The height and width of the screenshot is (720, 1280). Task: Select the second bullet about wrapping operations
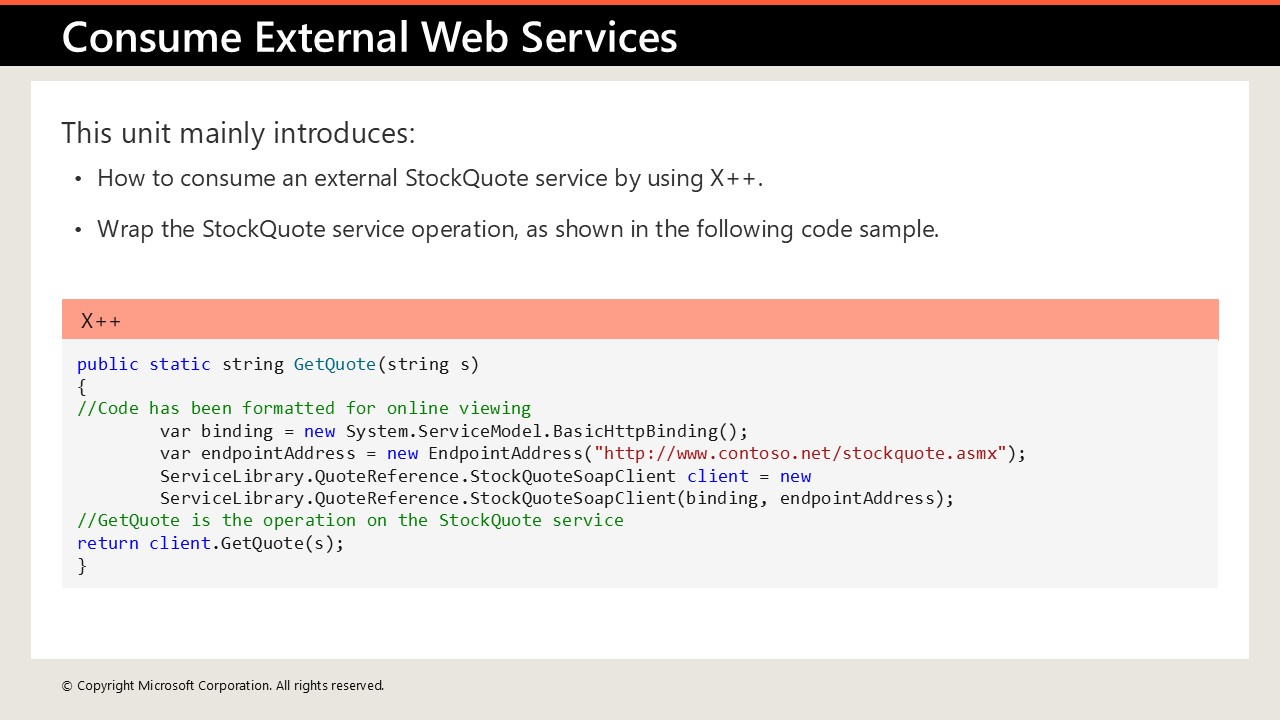click(518, 229)
